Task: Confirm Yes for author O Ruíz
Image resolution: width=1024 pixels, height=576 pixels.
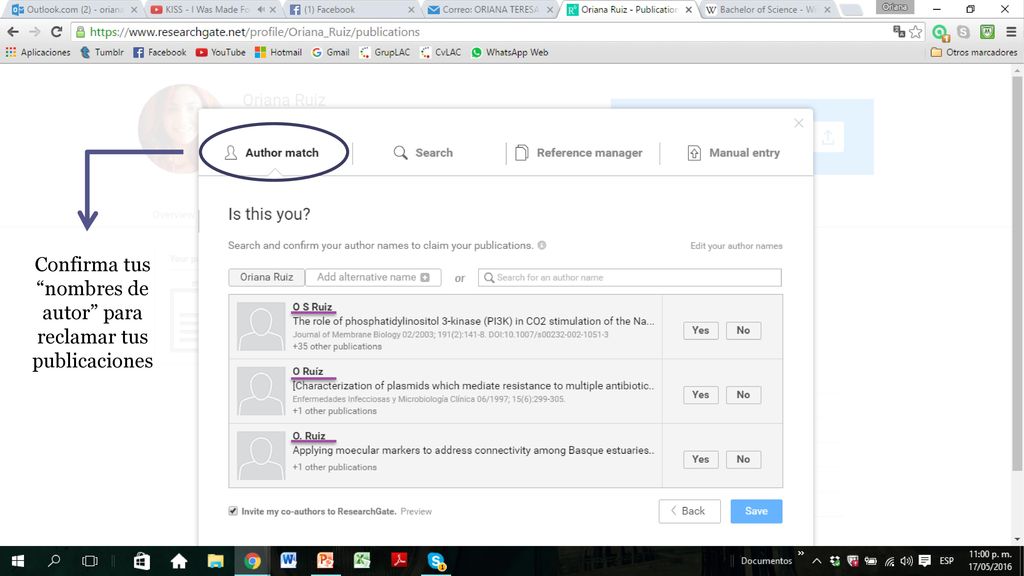Action: tap(700, 394)
